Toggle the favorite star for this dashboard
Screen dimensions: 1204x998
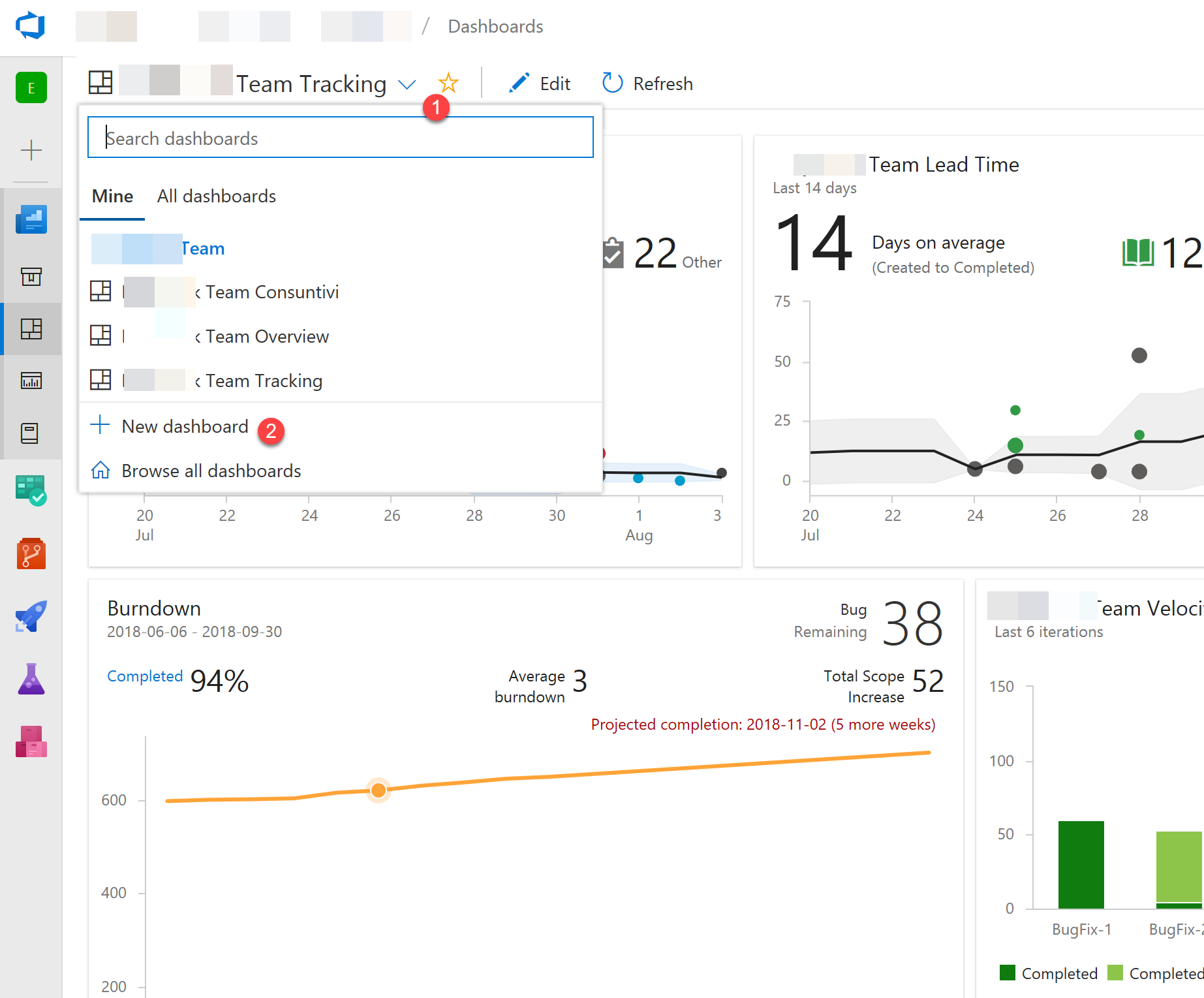[x=448, y=84]
